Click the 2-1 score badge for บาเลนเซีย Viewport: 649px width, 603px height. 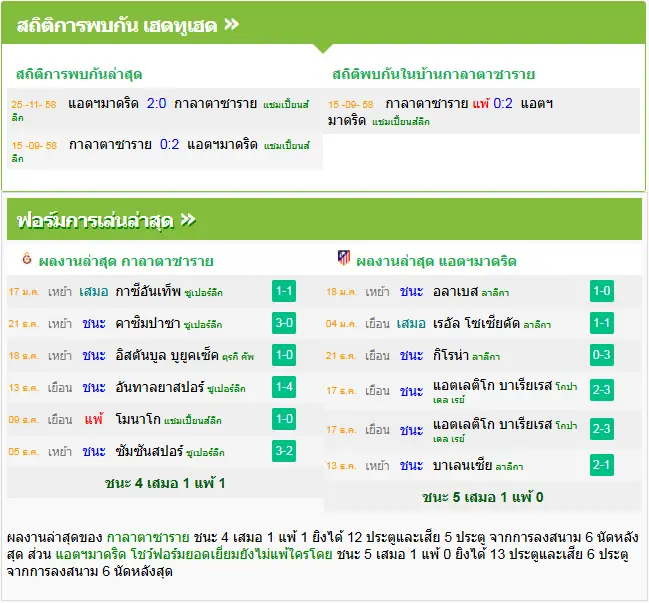602,465
